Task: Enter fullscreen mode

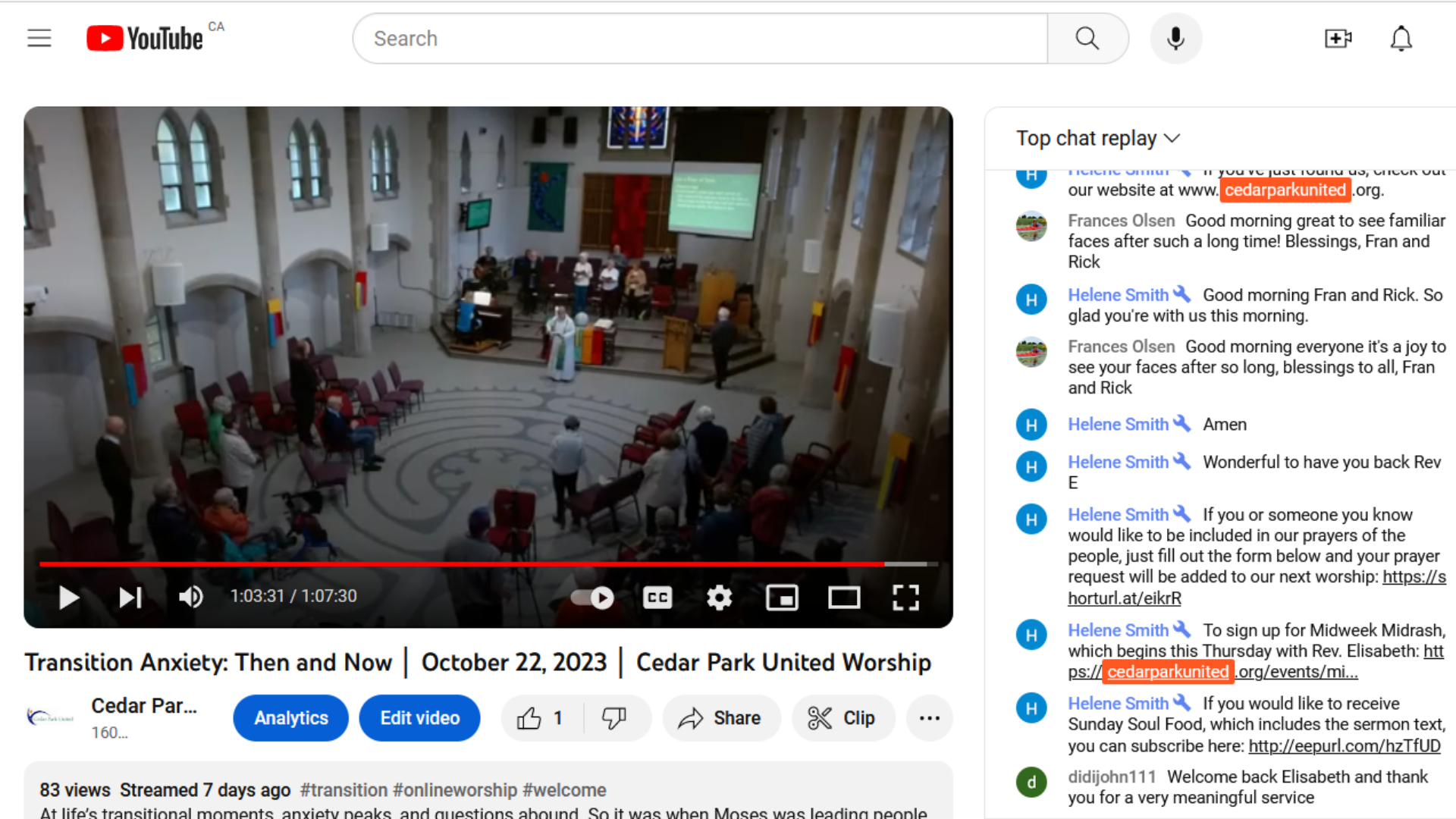Action: coord(905,598)
